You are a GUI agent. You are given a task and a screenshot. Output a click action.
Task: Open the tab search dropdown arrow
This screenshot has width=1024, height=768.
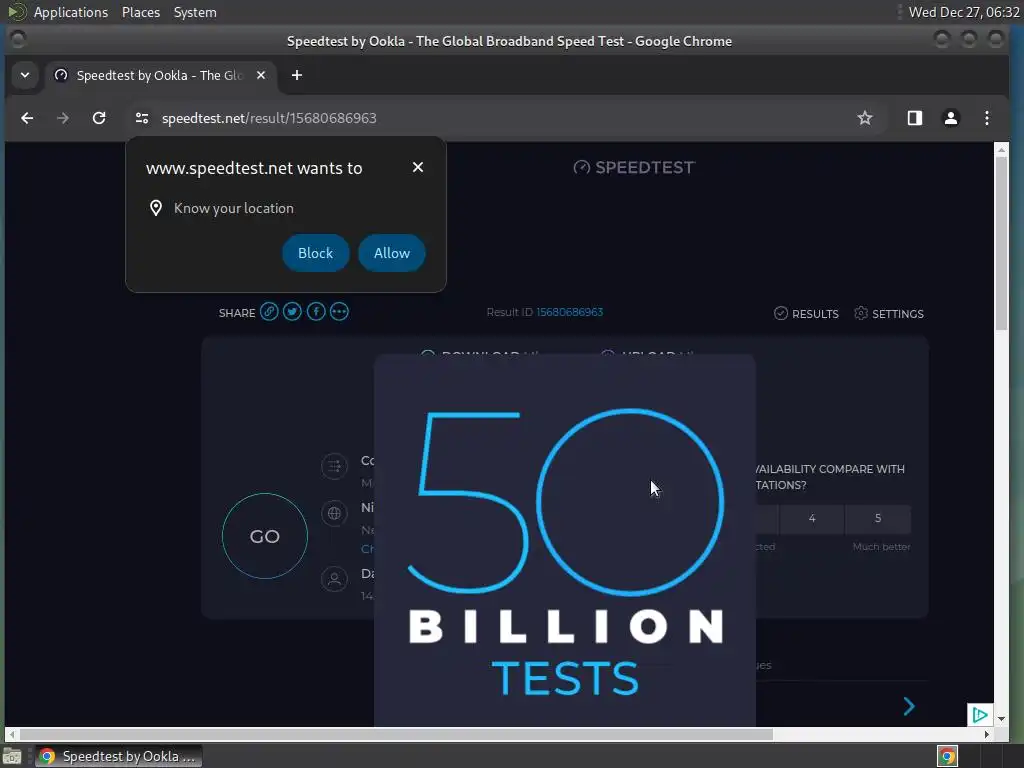(x=25, y=75)
